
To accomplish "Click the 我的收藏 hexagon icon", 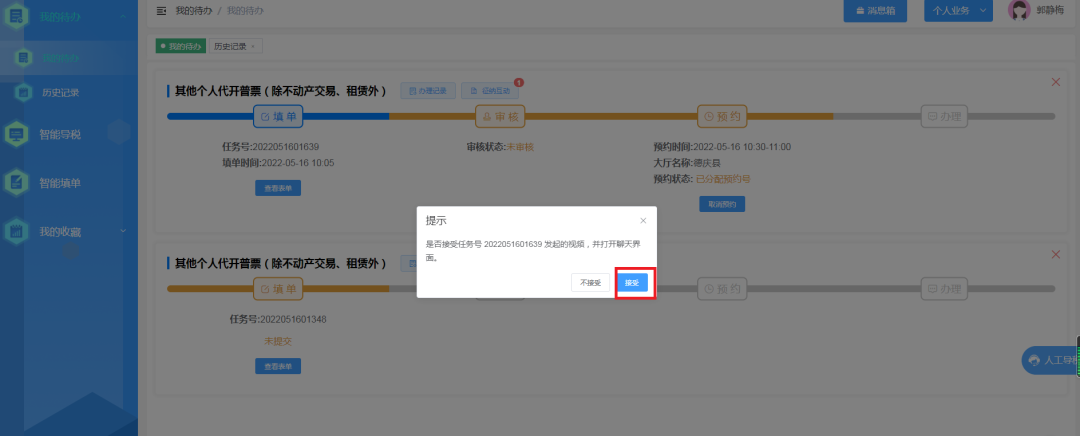I will click(16, 231).
